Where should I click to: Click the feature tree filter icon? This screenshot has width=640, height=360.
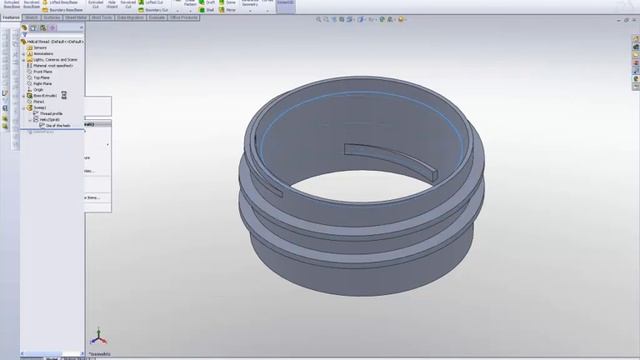pos(24,35)
